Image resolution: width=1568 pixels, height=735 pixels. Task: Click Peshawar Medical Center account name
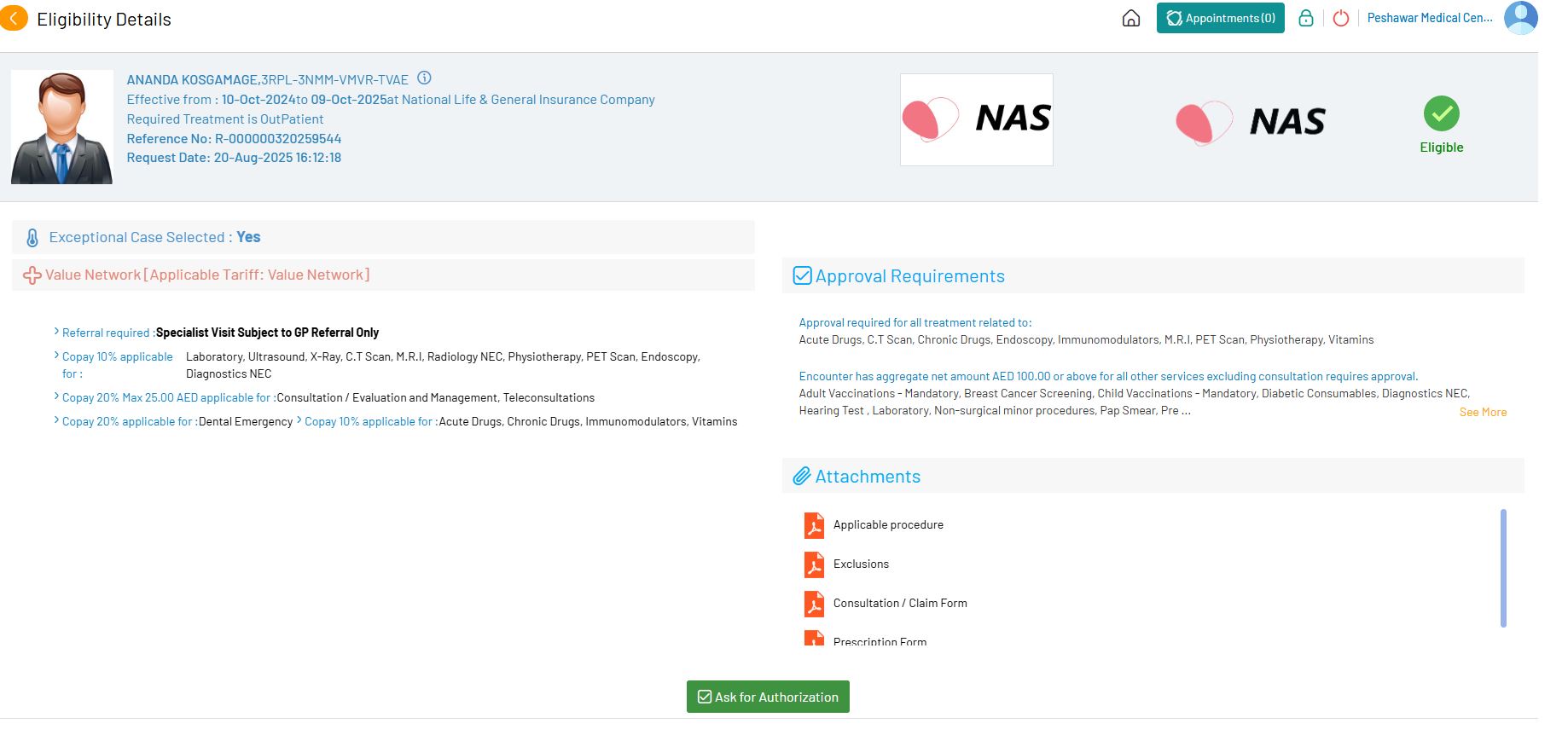point(1430,18)
